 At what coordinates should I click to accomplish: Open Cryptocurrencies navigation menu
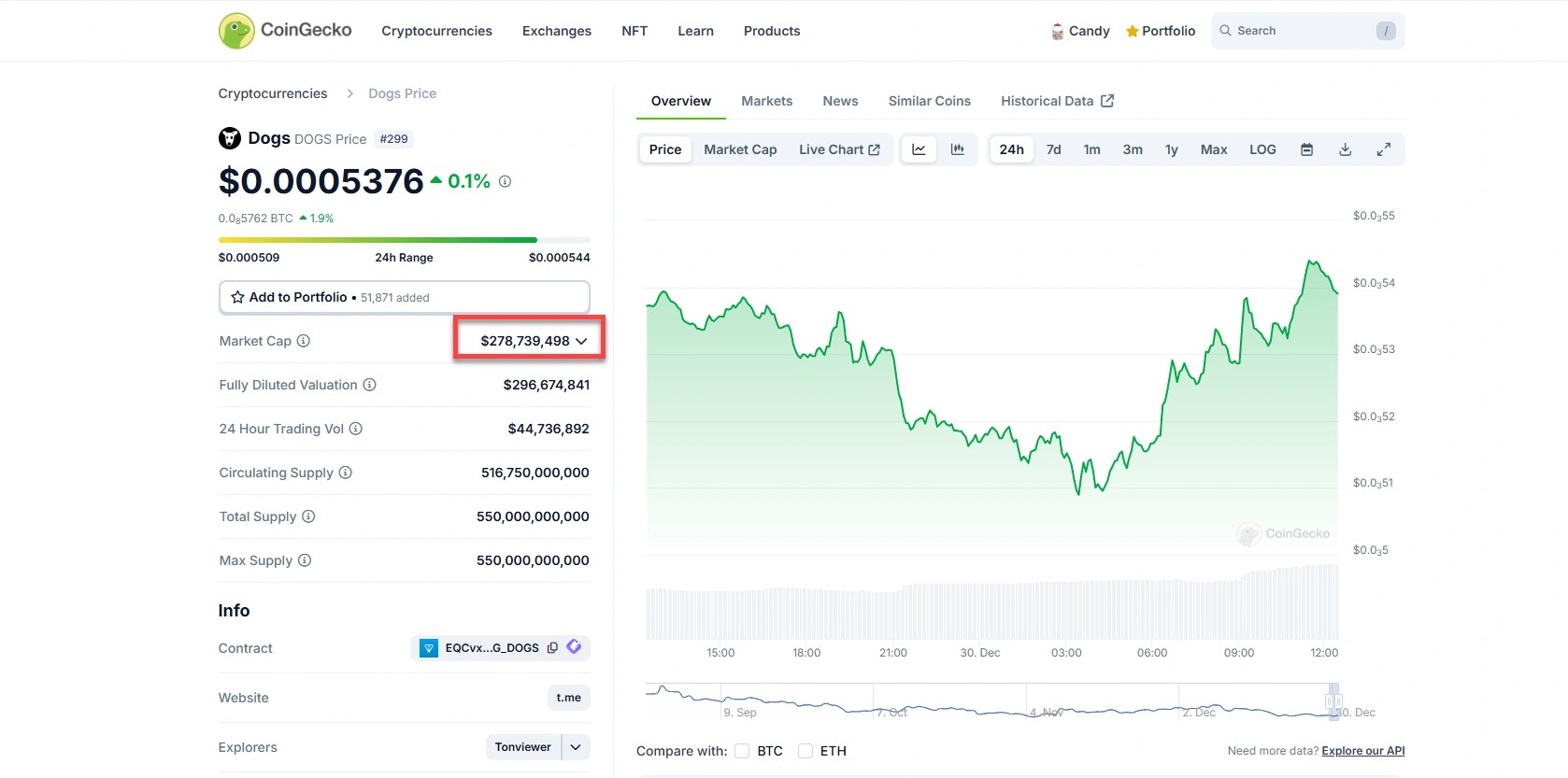(x=436, y=31)
